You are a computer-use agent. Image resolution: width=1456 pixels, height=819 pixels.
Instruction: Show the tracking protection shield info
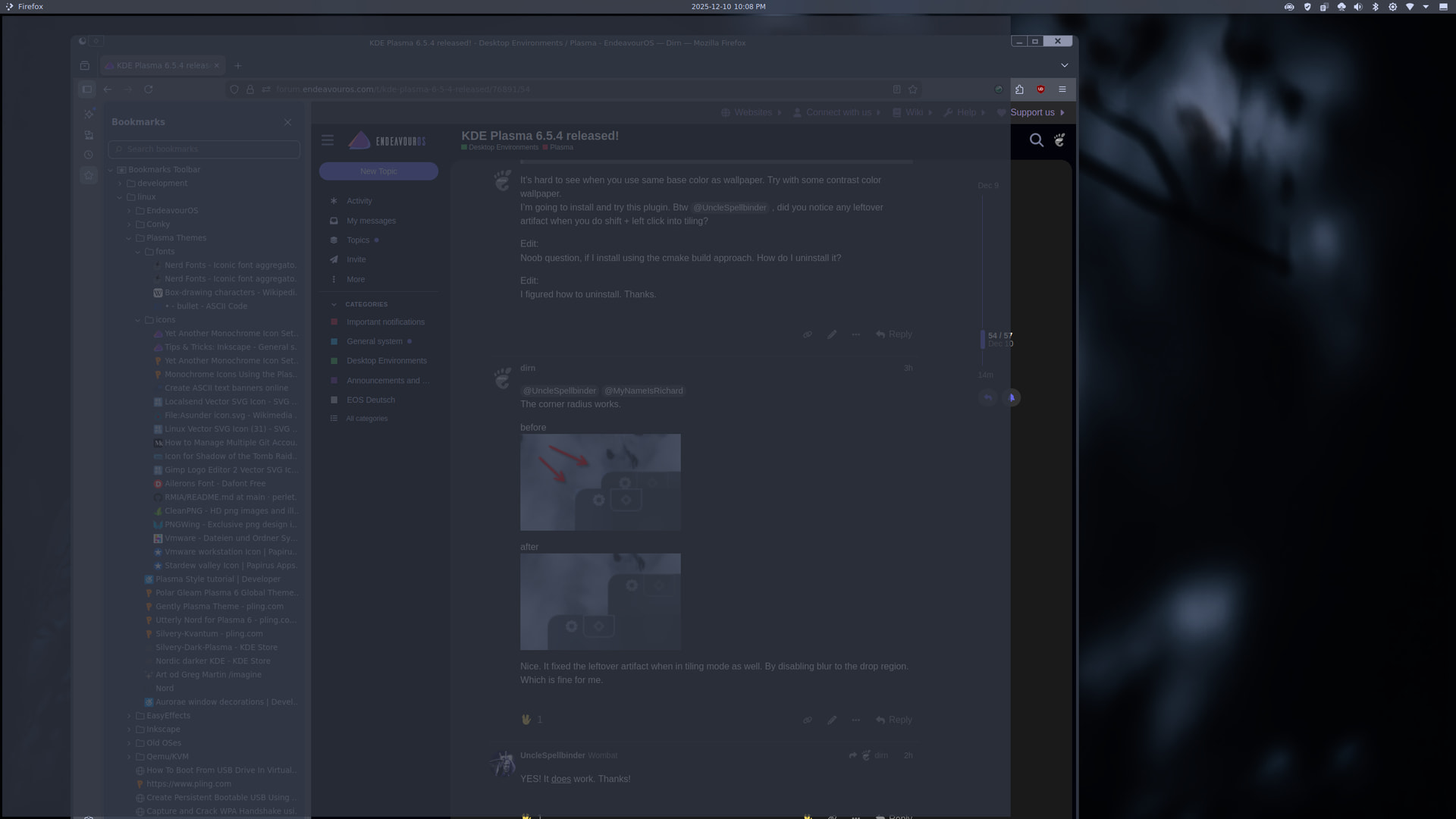coord(234,89)
